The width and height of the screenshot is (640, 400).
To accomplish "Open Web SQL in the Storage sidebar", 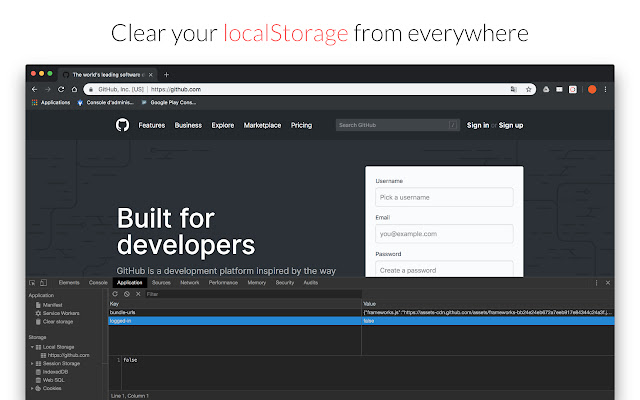I will click(53, 380).
